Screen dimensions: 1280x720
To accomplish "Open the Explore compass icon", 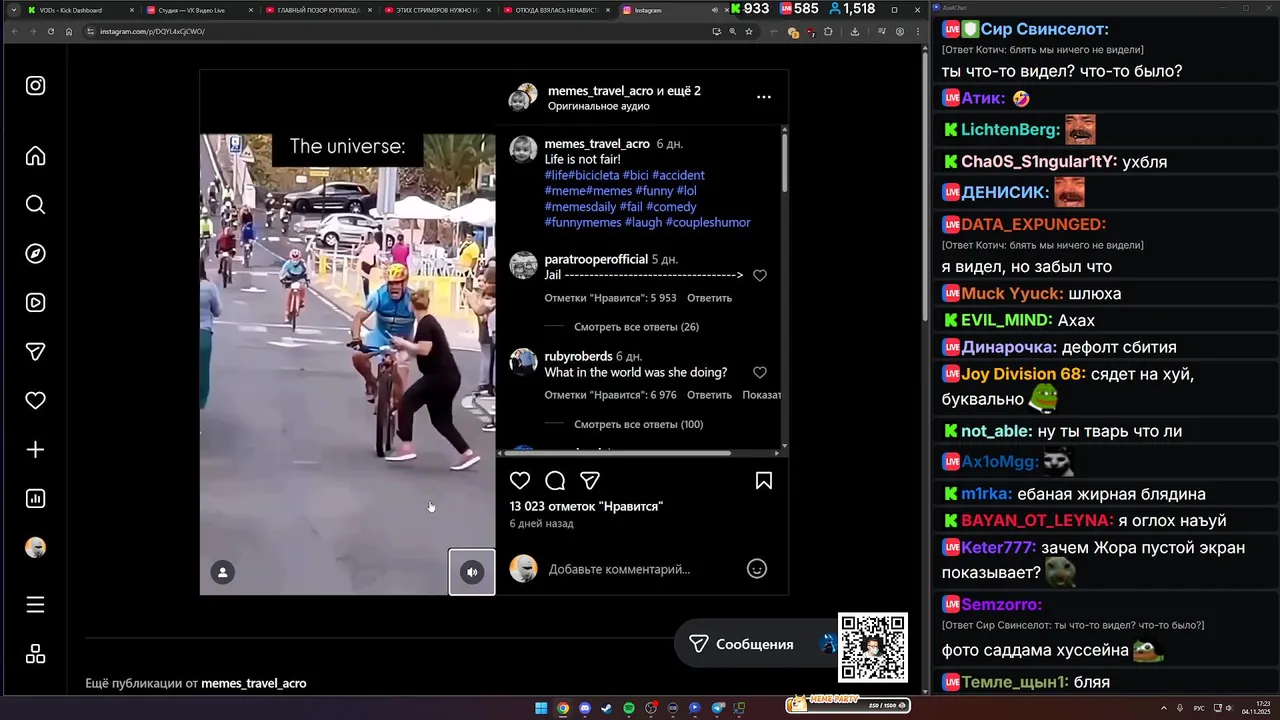I will tap(35, 254).
